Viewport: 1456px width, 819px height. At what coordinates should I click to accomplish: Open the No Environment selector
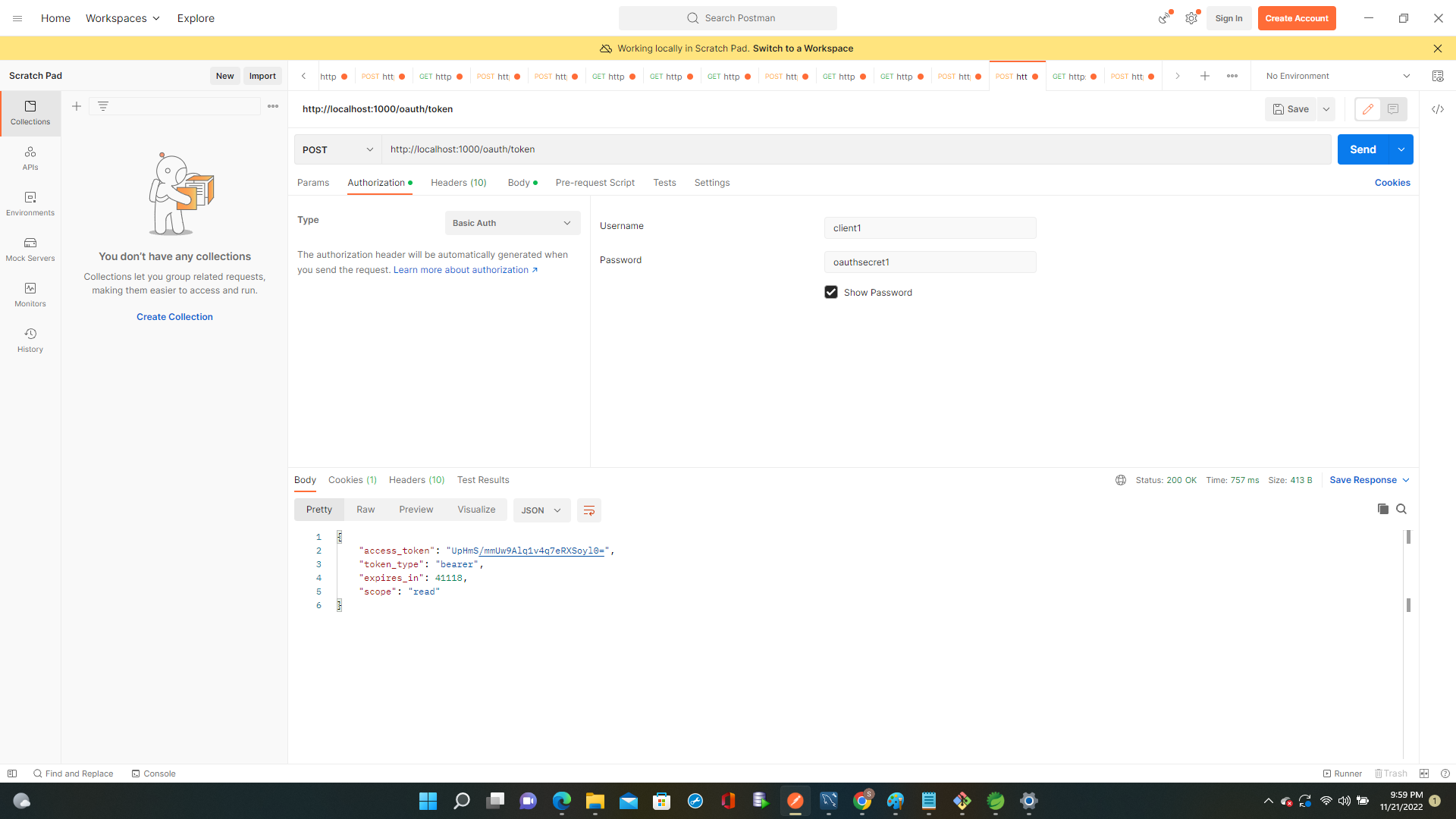click(x=1336, y=75)
